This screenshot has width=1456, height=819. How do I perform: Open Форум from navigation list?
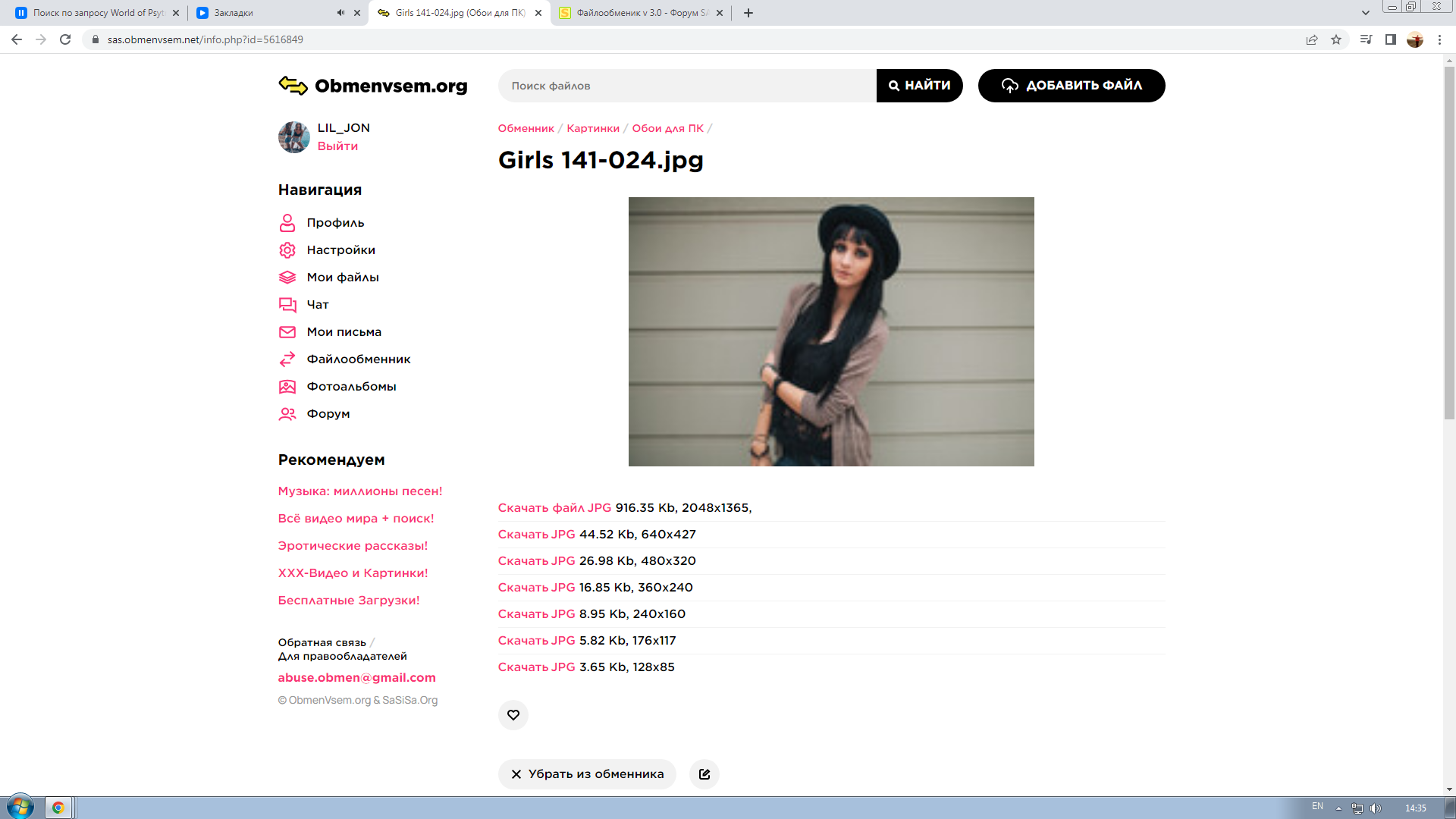(328, 414)
